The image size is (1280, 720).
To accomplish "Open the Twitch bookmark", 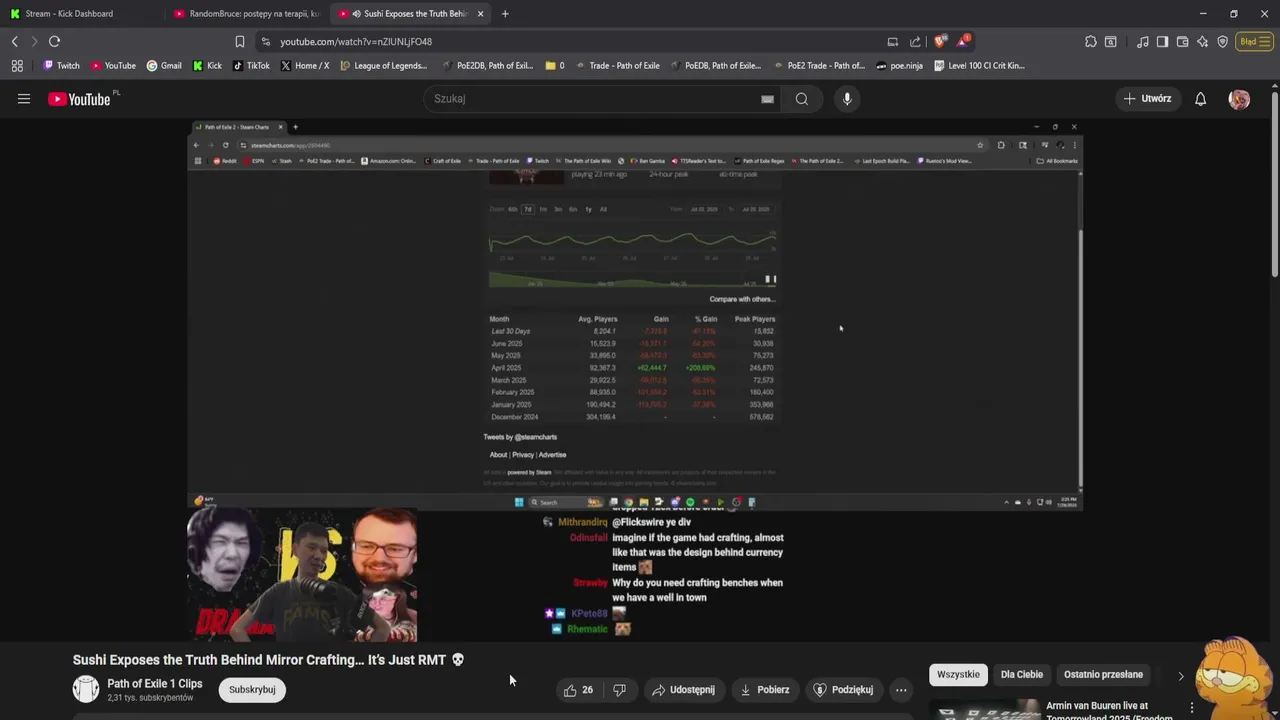I will click(61, 66).
